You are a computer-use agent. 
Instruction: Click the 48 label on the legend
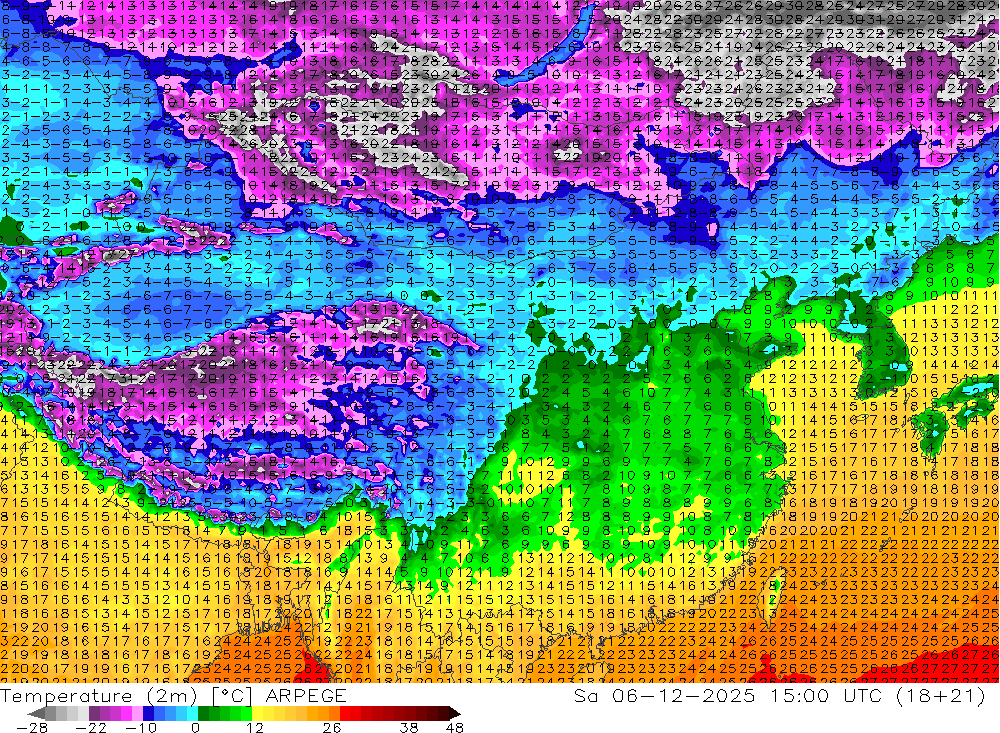click(x=455, y=727)
